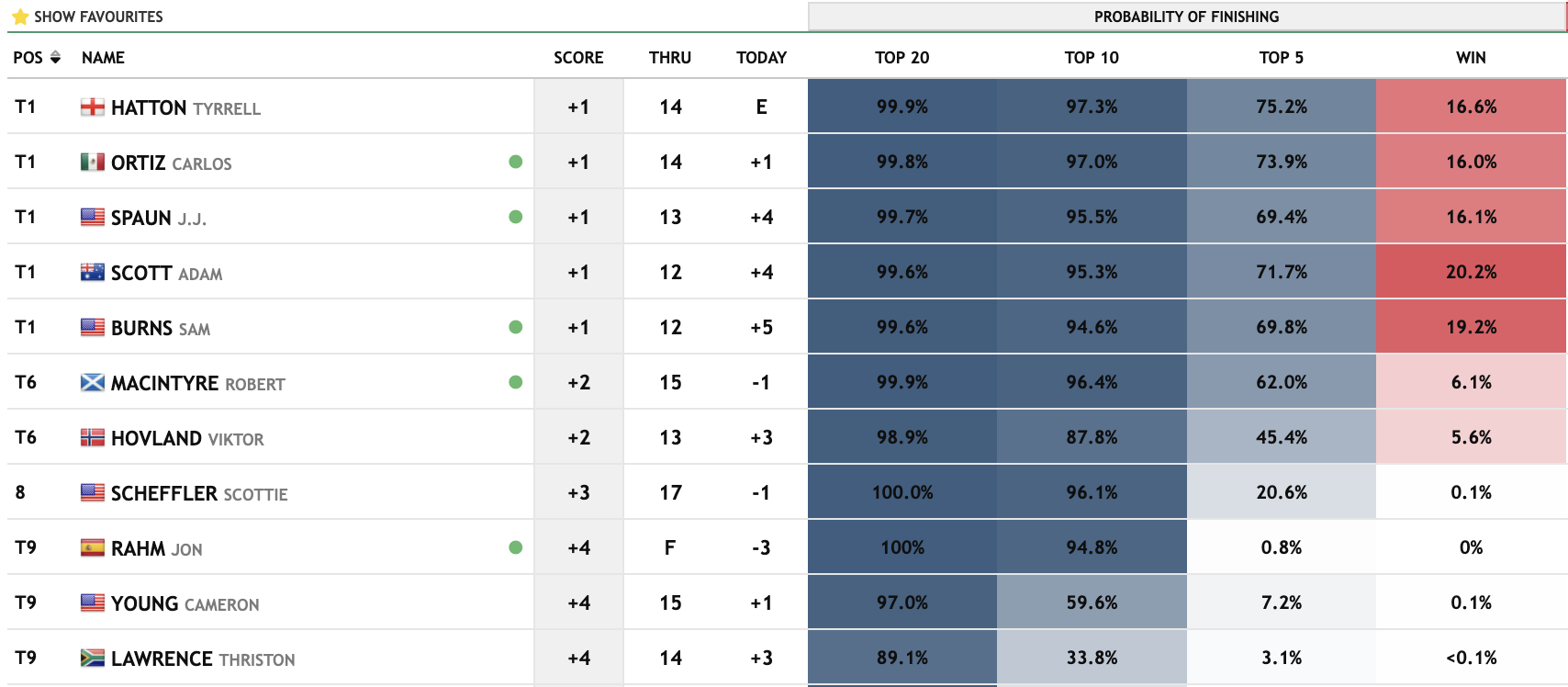Screen dimensions: 1568x687
Task: Click the Spain flag beside Rahm
Action: [92, 548]
